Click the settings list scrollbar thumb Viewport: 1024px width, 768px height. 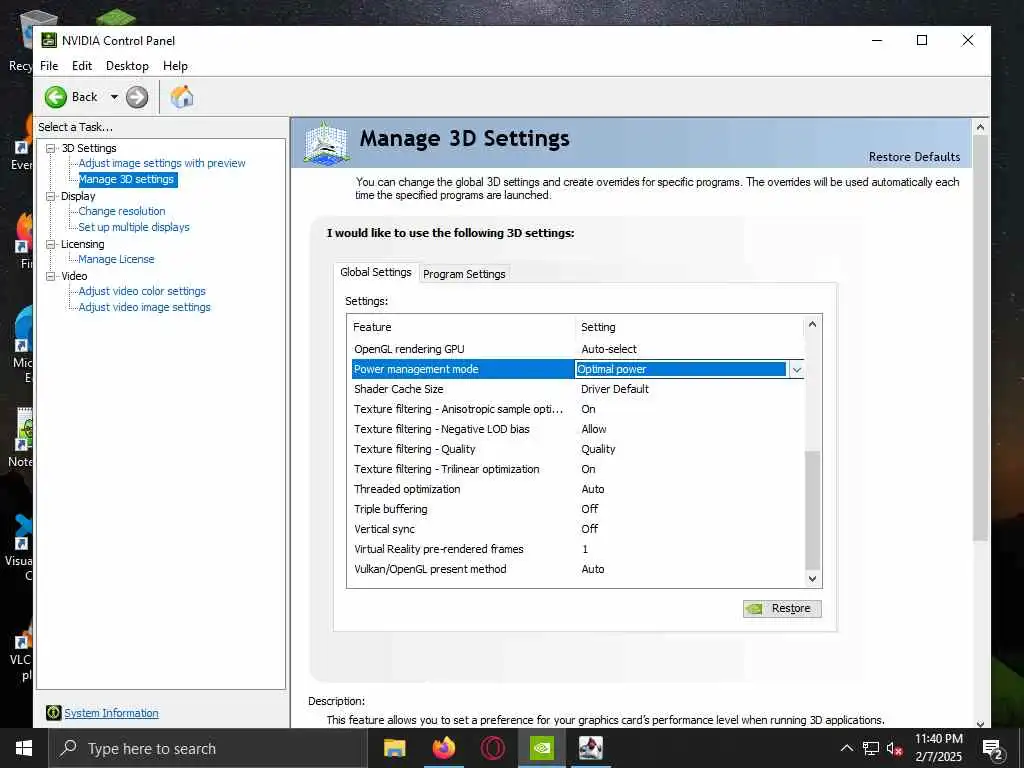coord(812,510)
